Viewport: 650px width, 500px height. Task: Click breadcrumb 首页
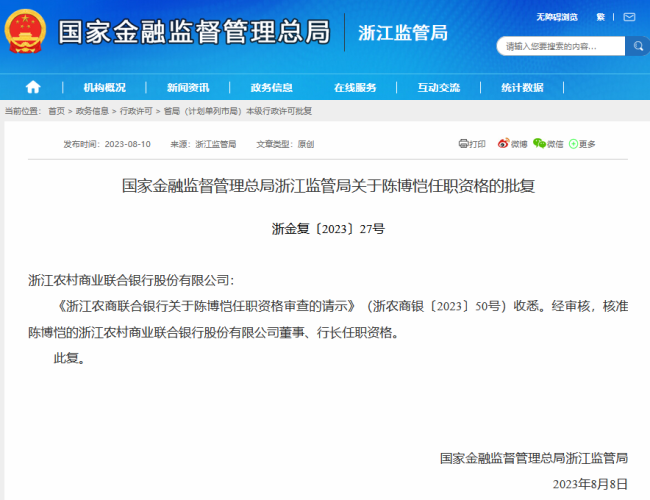click(x=57, y=111)
